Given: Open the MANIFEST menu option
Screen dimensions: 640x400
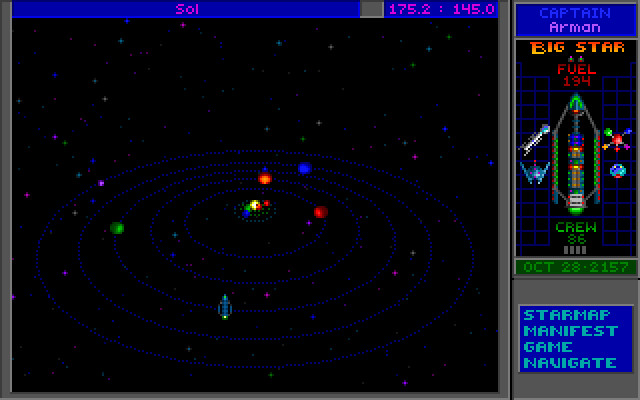Looking at the screenshot, I should click(571, 331).
